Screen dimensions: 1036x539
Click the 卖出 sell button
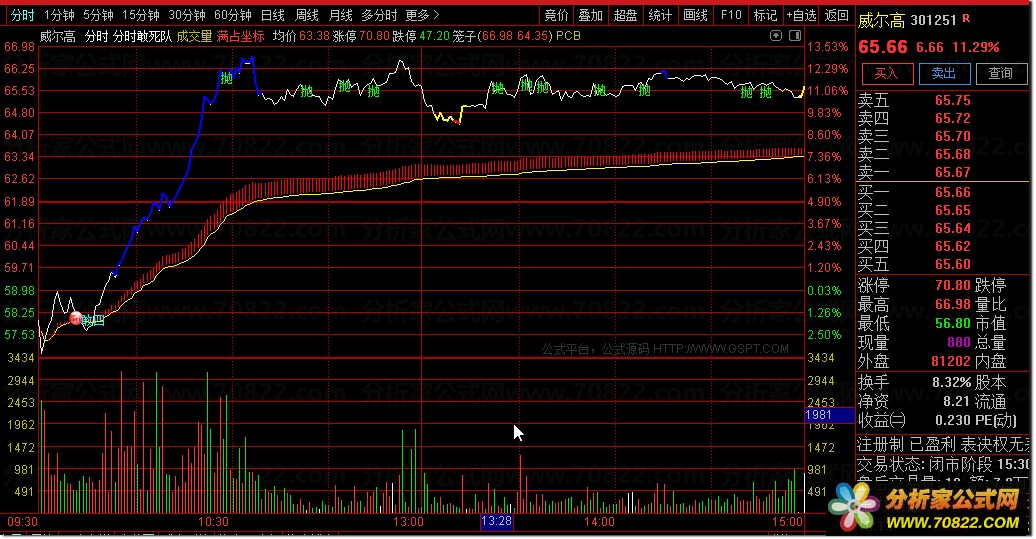(944, 73)
